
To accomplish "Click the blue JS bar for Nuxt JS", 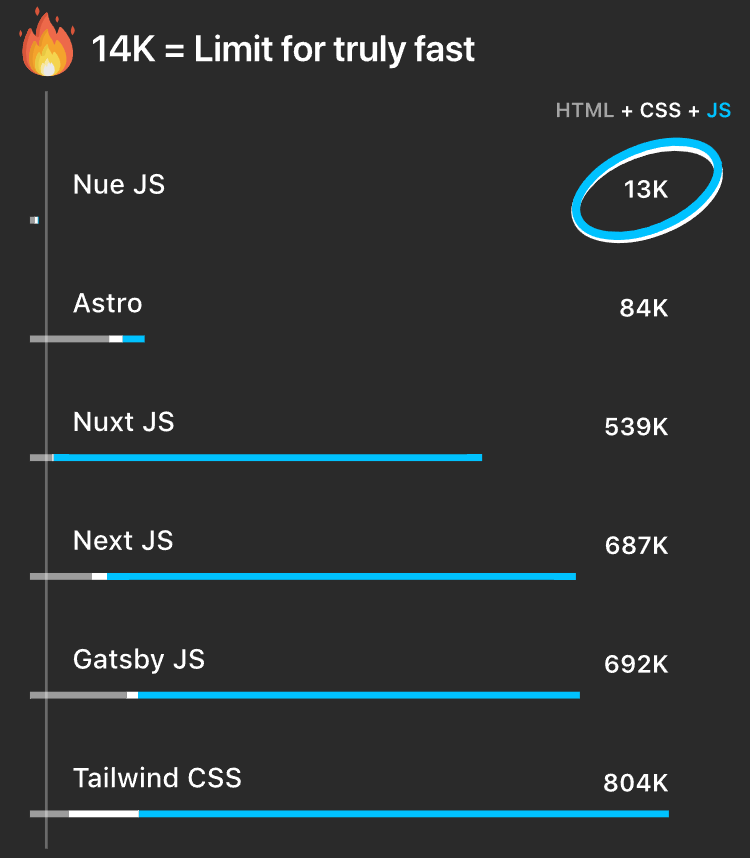I will [x=267, y=457].
